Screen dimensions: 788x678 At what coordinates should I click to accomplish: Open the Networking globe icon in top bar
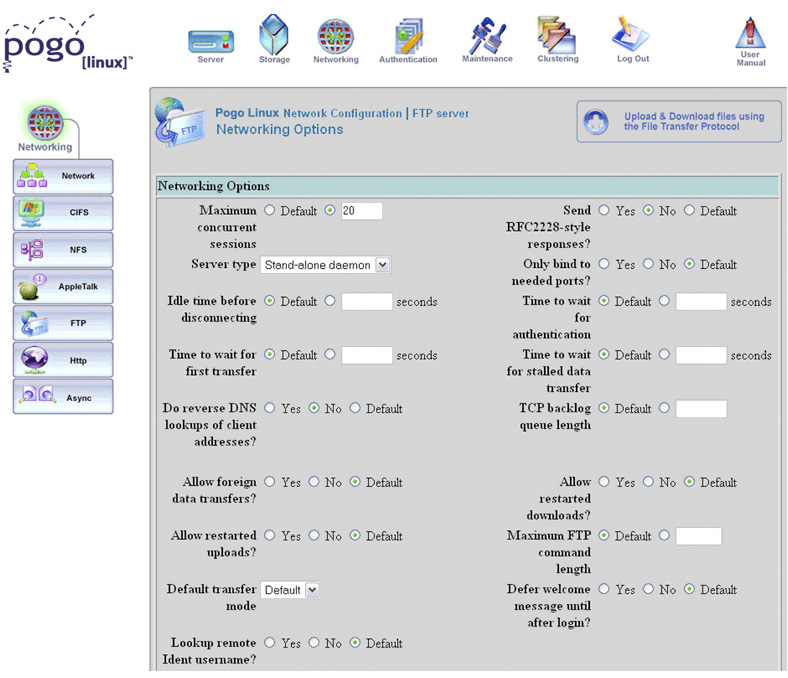pos(335,36)
